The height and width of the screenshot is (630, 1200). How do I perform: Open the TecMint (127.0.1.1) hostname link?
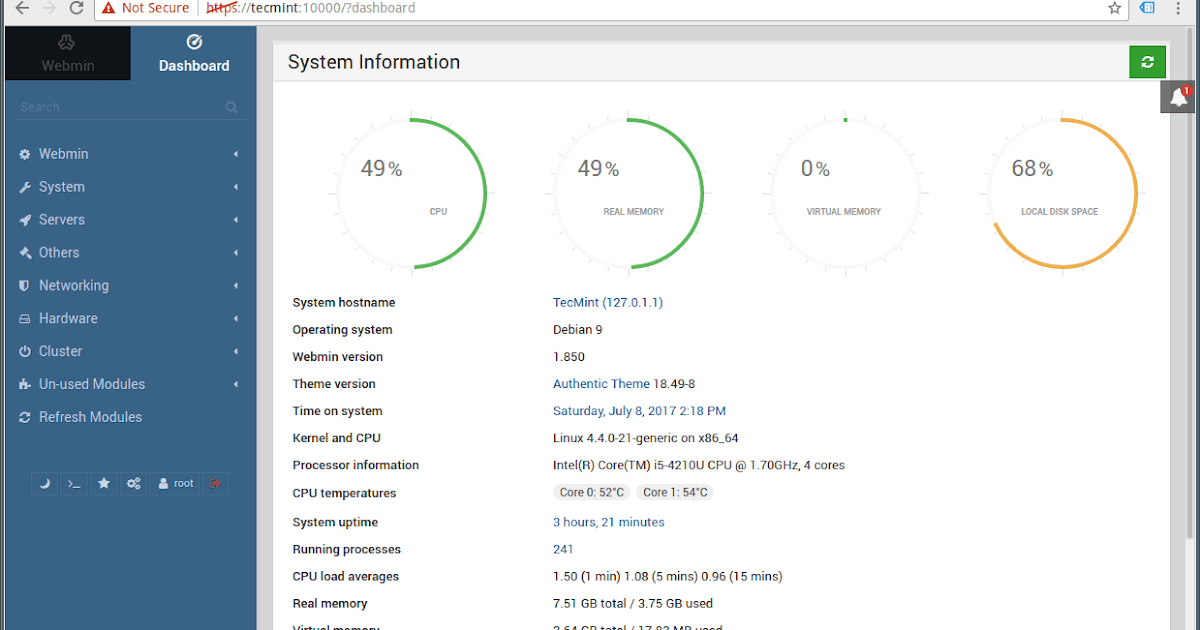[x=608, y=303]
